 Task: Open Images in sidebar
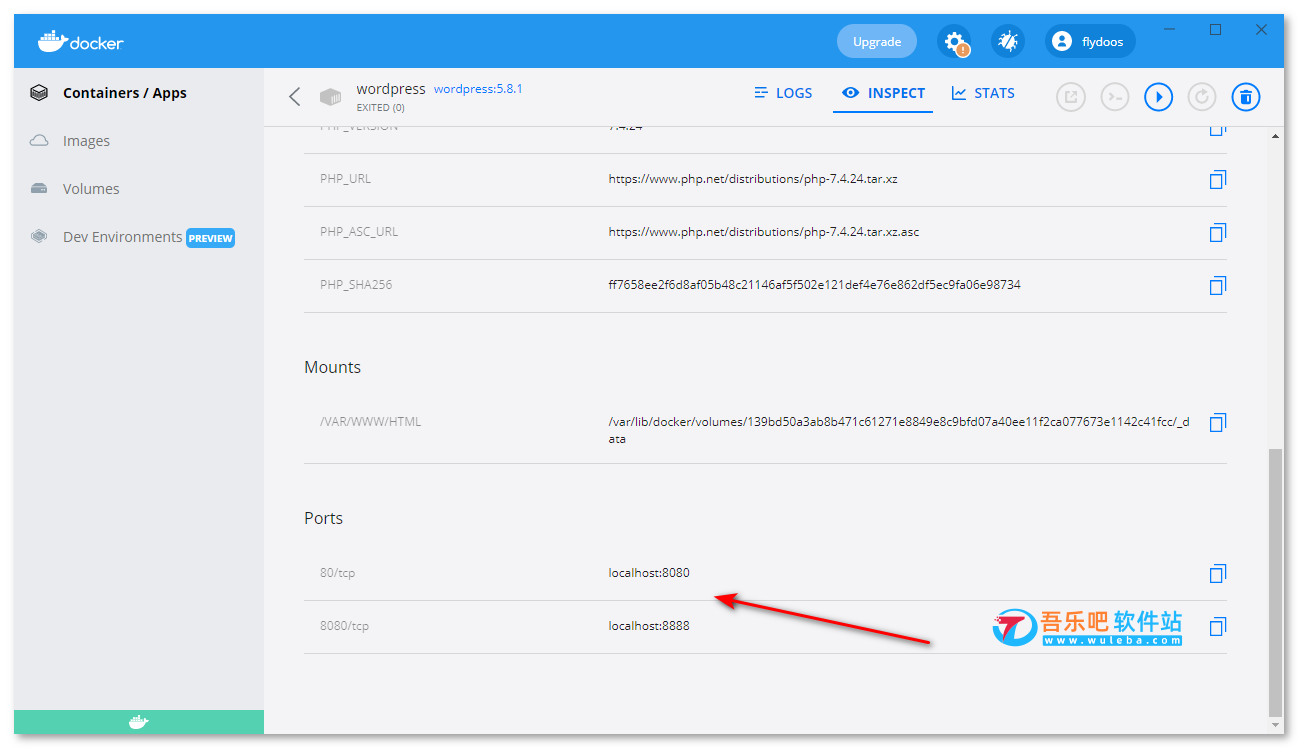coord(86,141)
